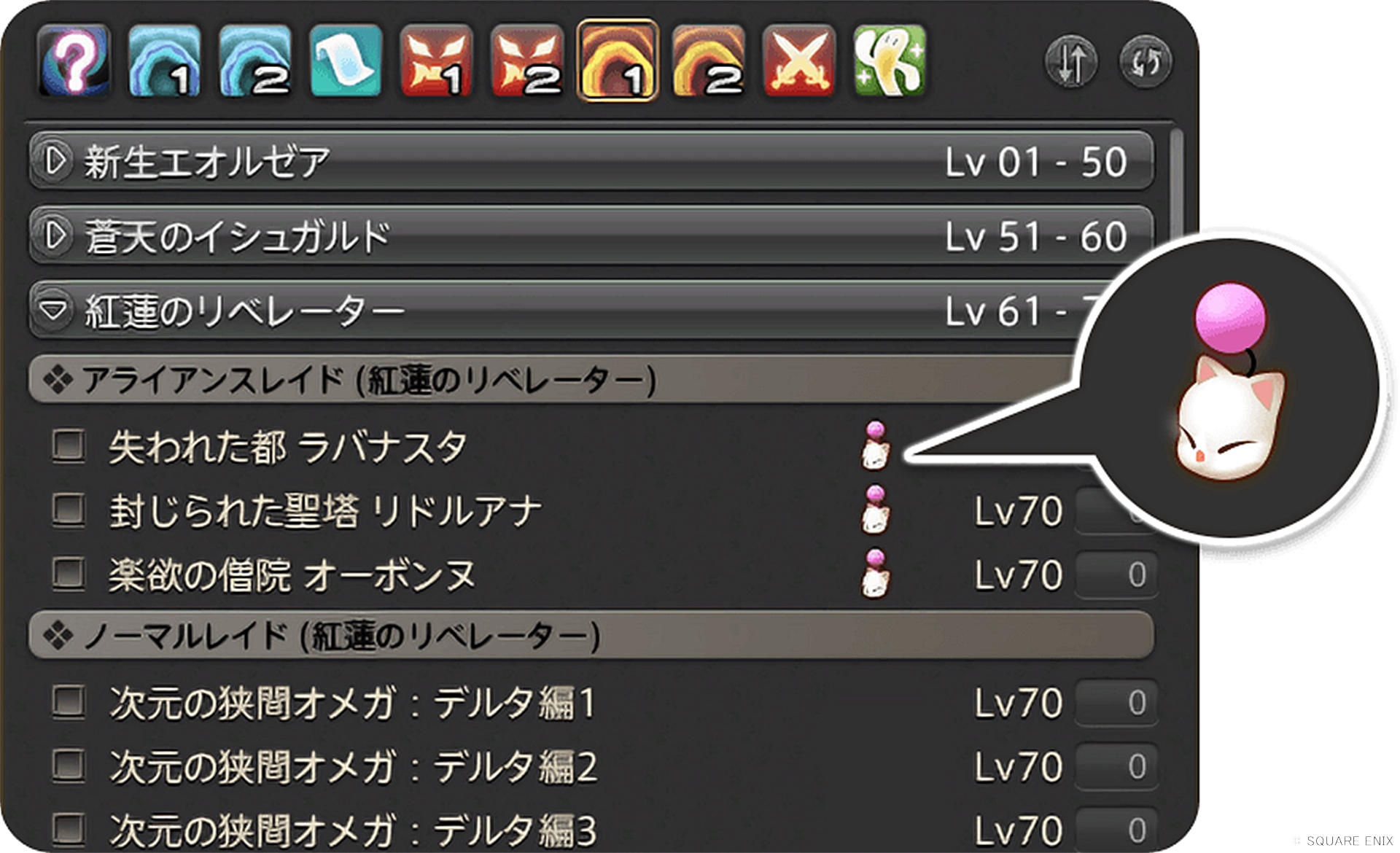Image resolution: width=1400 pixels, height=853 pixels.
Task: Tick the 失われた都 ラバナスタ checkbox
Action: point(69,445)
